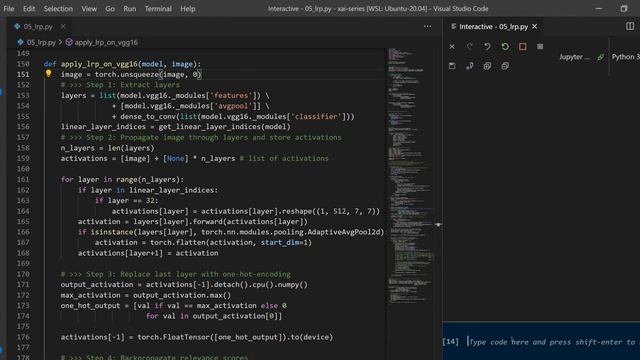This screenshot has width=640, height=360.
Task: Click 'AdaptiveAvgPool2d' on line 166
Action: tap(345, 232)
